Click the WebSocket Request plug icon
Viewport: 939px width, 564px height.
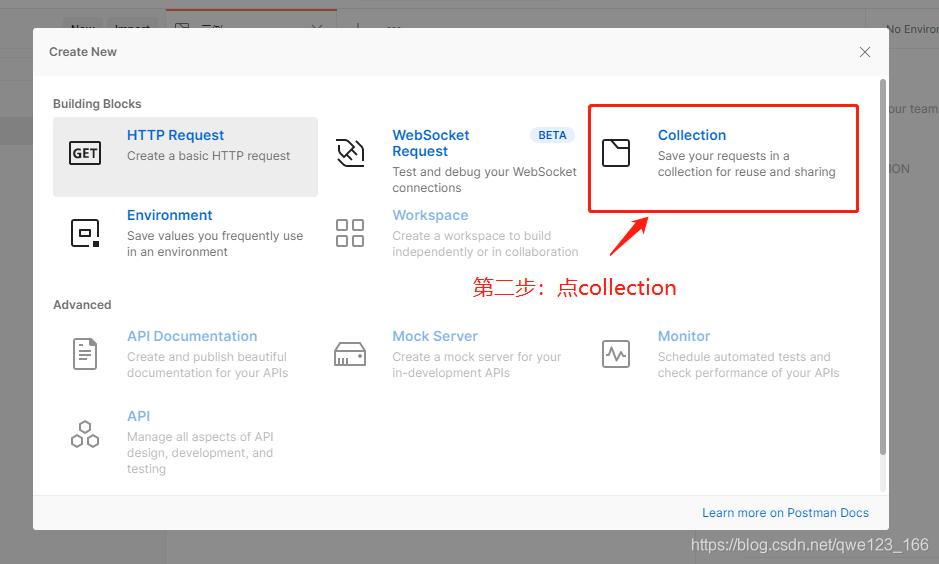(350, 153)
